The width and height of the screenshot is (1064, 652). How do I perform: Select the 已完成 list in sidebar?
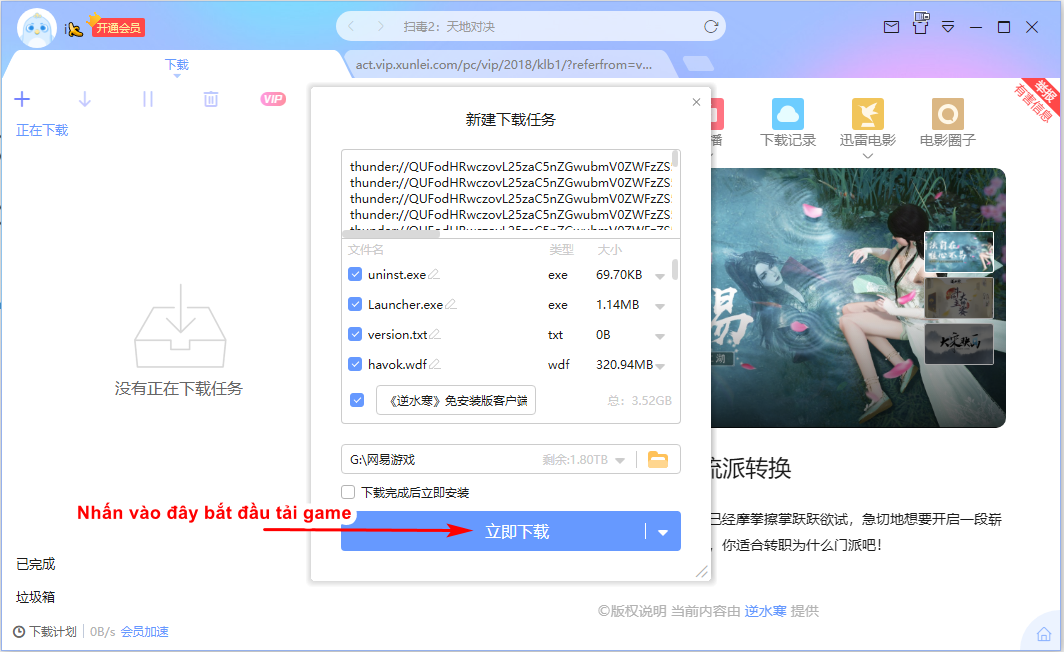point(35,564)
